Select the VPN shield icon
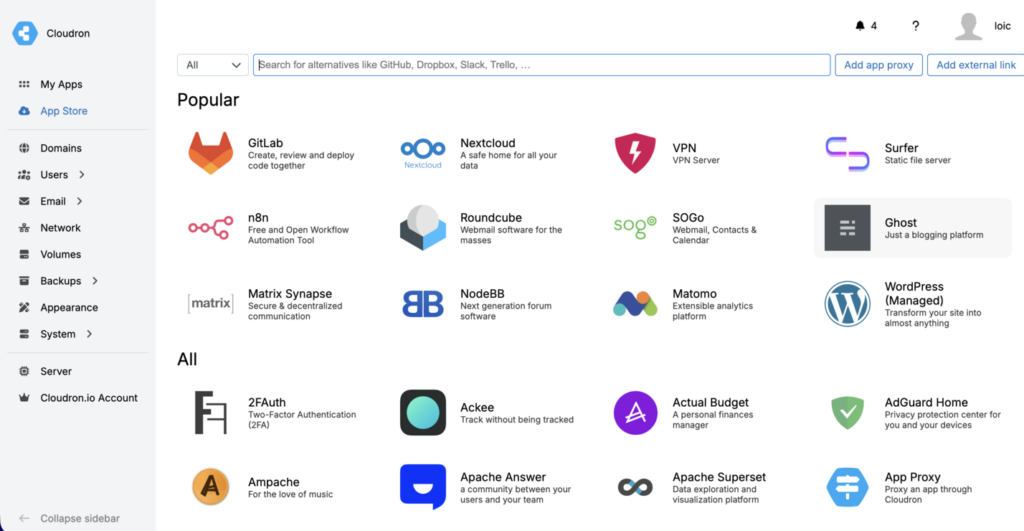The image size is (1024, 531). tap(635, 153)
